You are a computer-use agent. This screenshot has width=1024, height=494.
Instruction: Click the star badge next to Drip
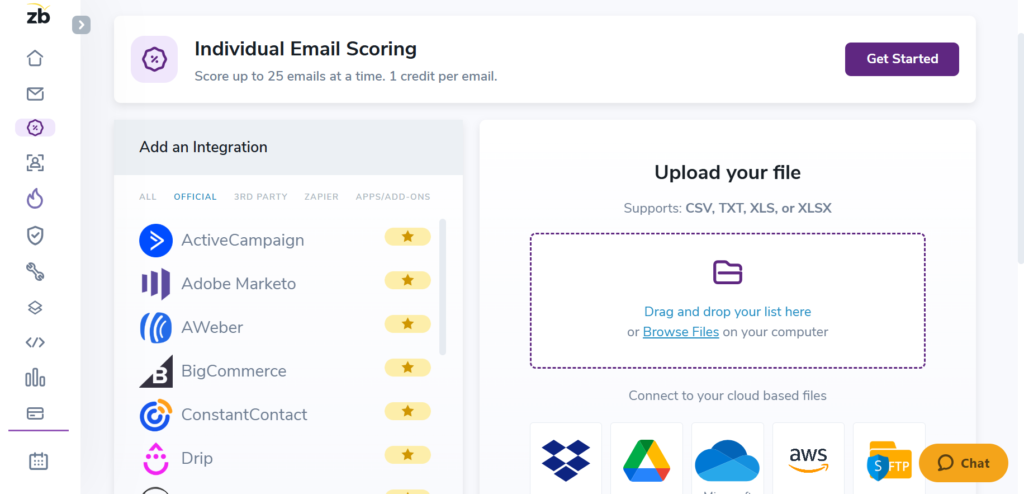coord(408,454)
